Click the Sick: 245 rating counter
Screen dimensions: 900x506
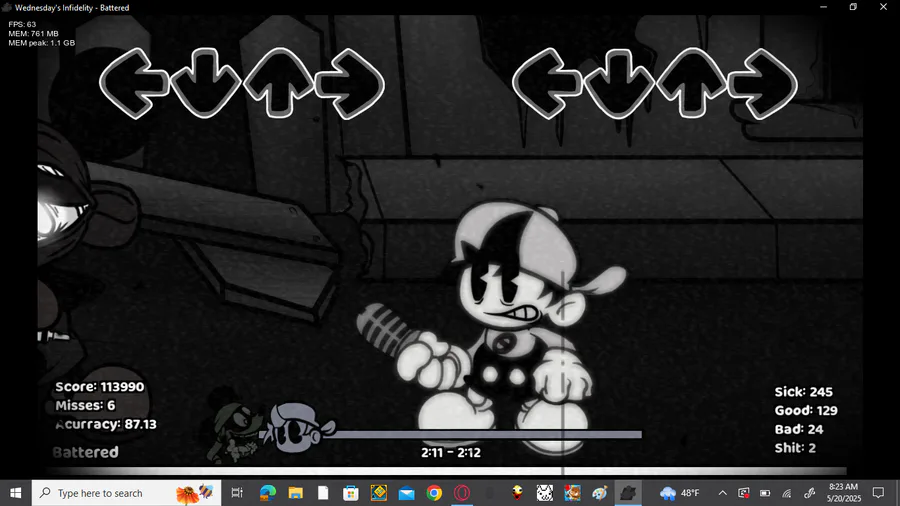(x=804, y=392)
